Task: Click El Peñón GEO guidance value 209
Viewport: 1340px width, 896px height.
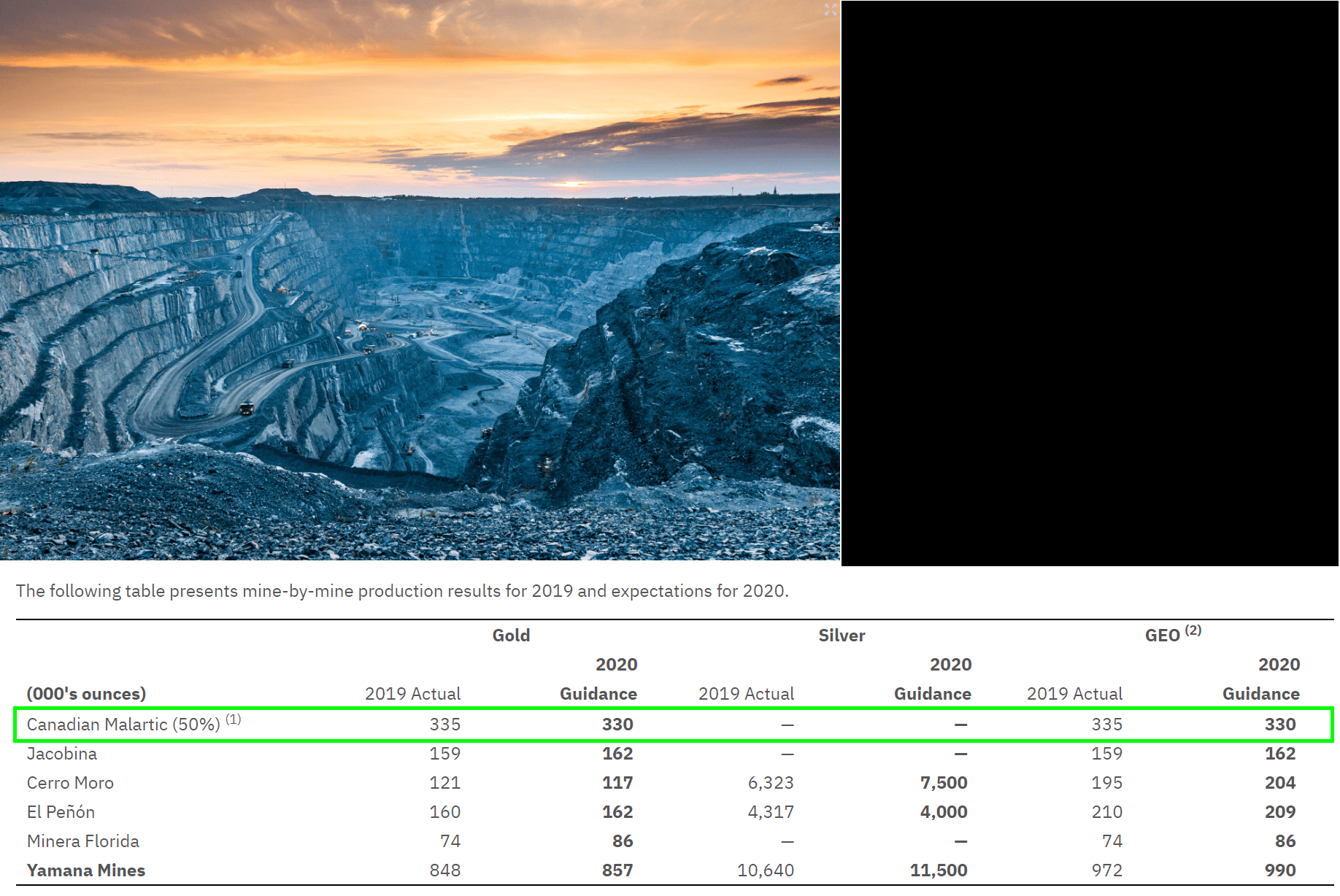Action: 1280,812
